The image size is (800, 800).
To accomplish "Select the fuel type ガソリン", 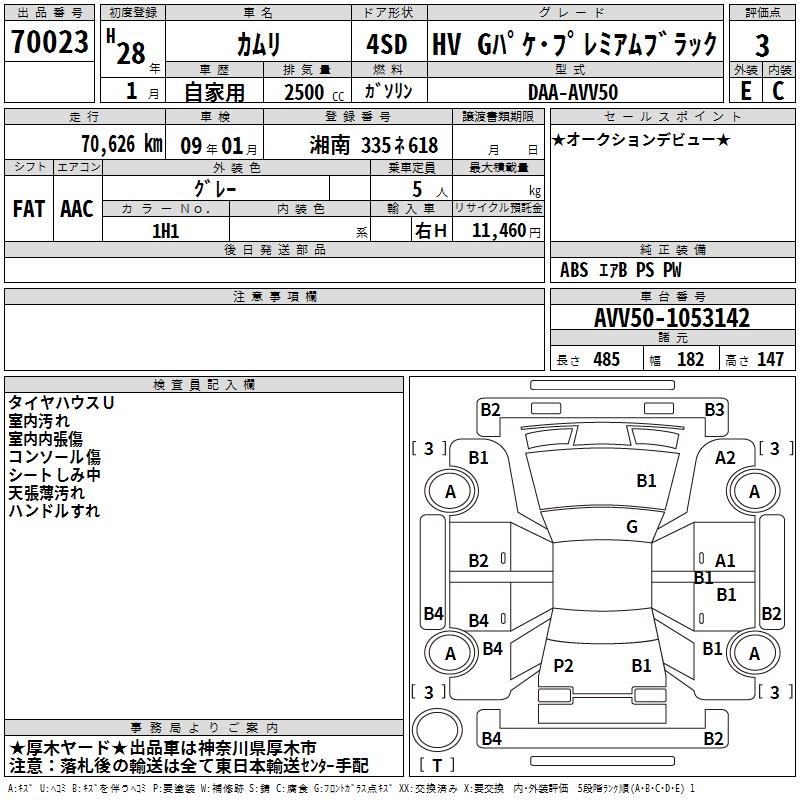I will pyautogui.click(x=388, y=91).
